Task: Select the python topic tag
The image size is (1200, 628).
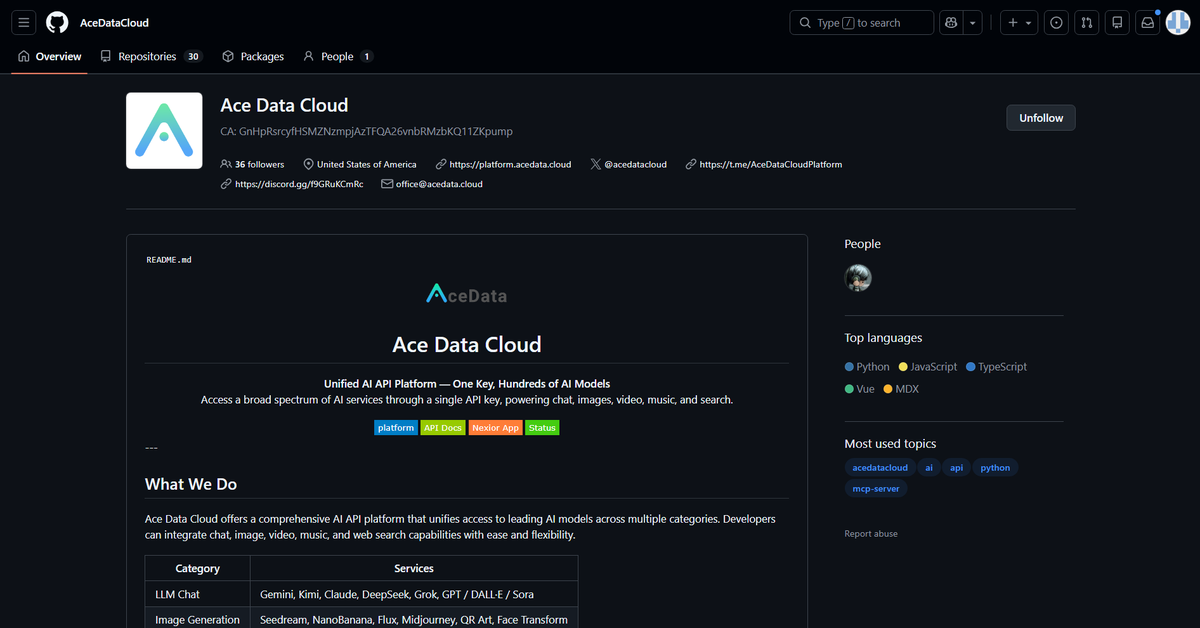Action: point(995,467)
